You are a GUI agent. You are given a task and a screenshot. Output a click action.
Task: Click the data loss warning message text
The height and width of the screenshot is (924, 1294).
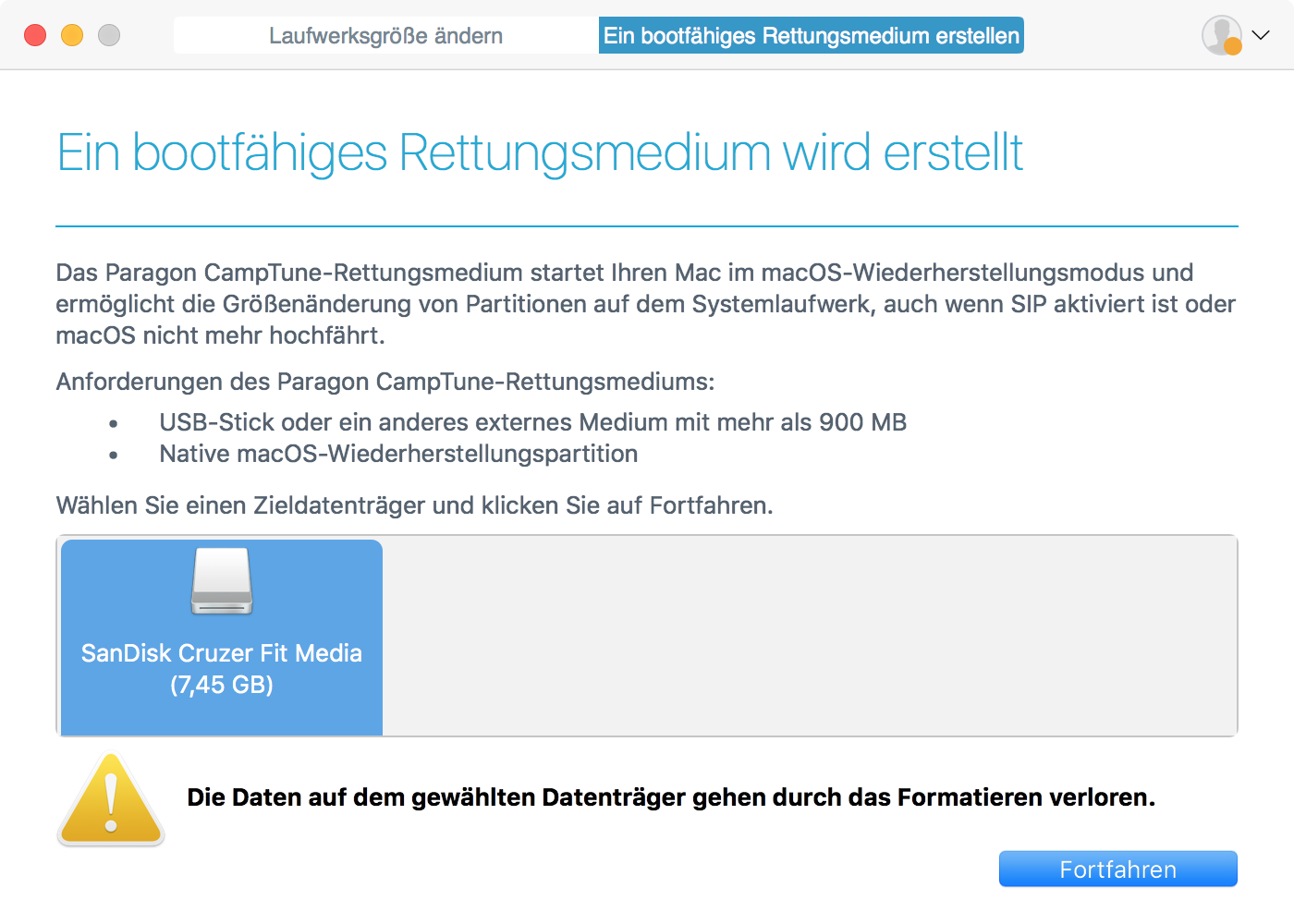click(x=671, y=797)
